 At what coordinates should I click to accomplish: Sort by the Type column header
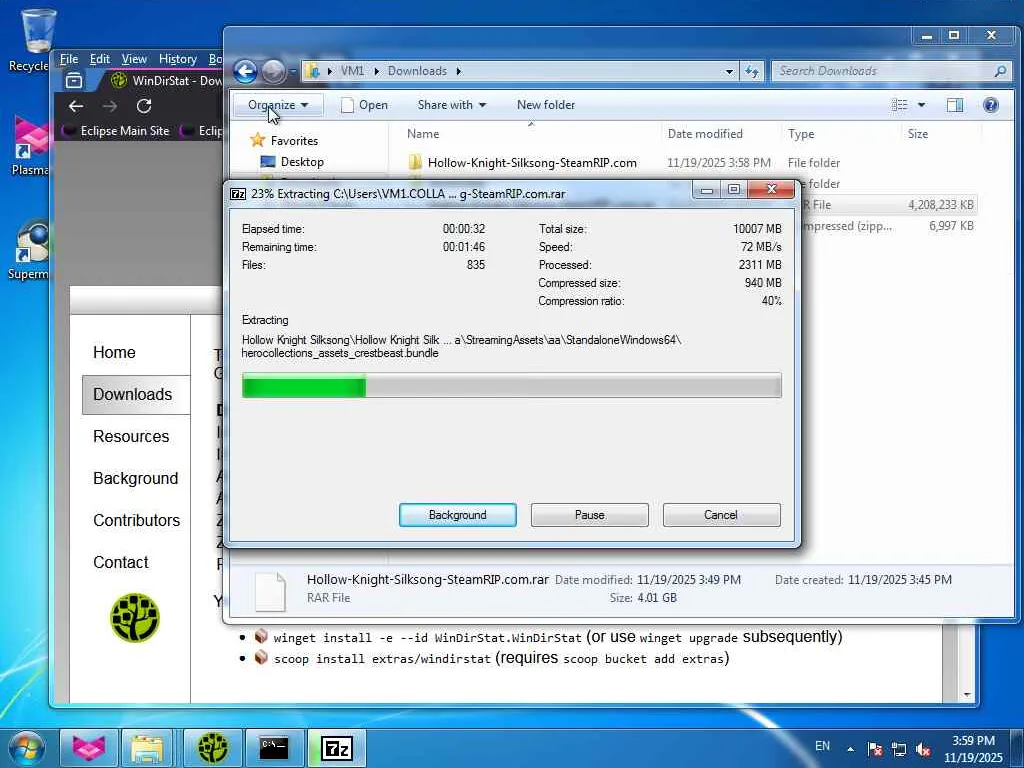point(801,134)
